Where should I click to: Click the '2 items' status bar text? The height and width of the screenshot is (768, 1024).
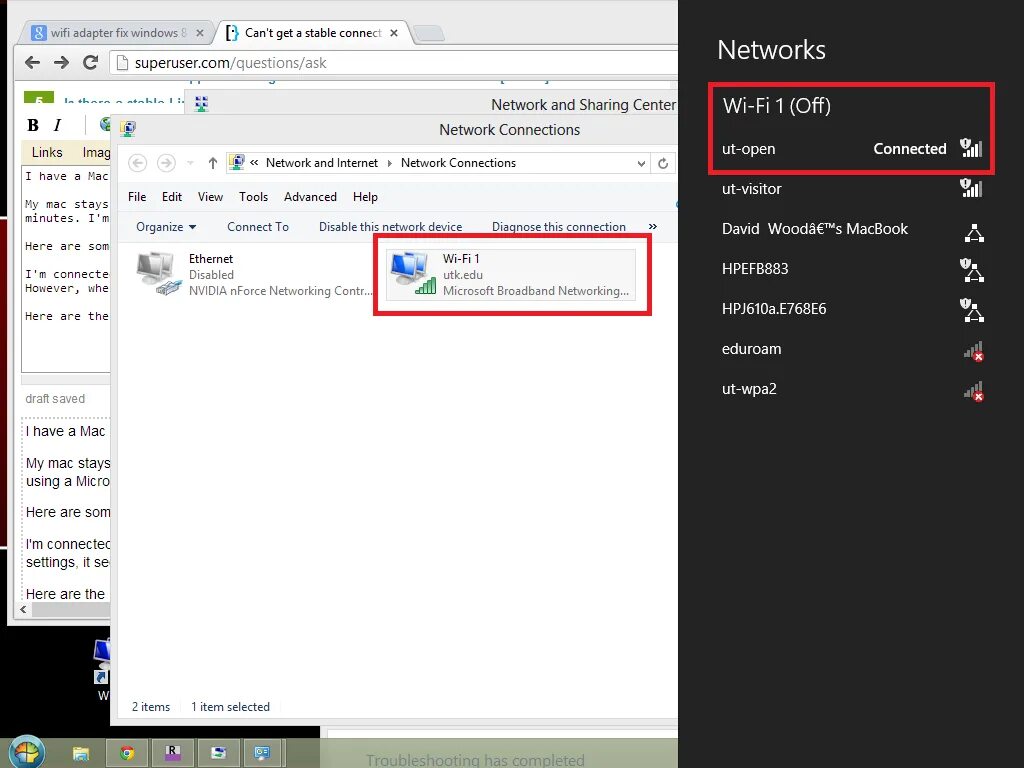pos(151,707)
